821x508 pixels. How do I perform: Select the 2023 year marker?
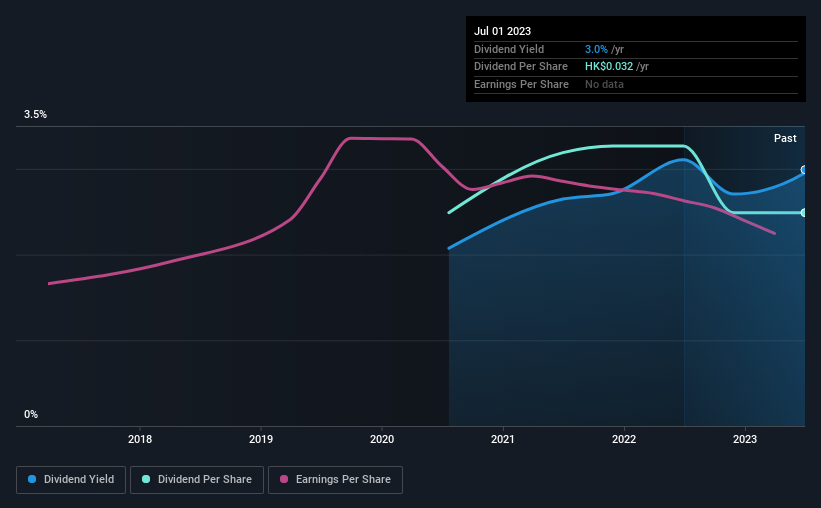pos(744,439)
